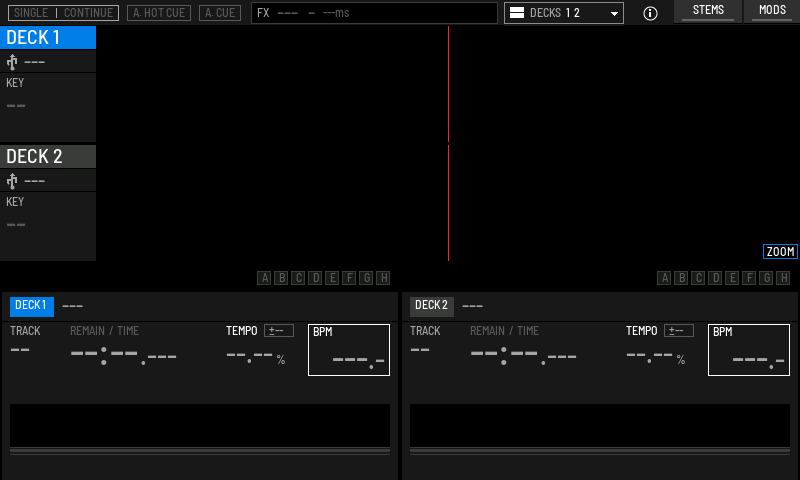Select hot cue A for Deck 1
The width and height of the screenshot is (800, 480).
coord(264,278)
